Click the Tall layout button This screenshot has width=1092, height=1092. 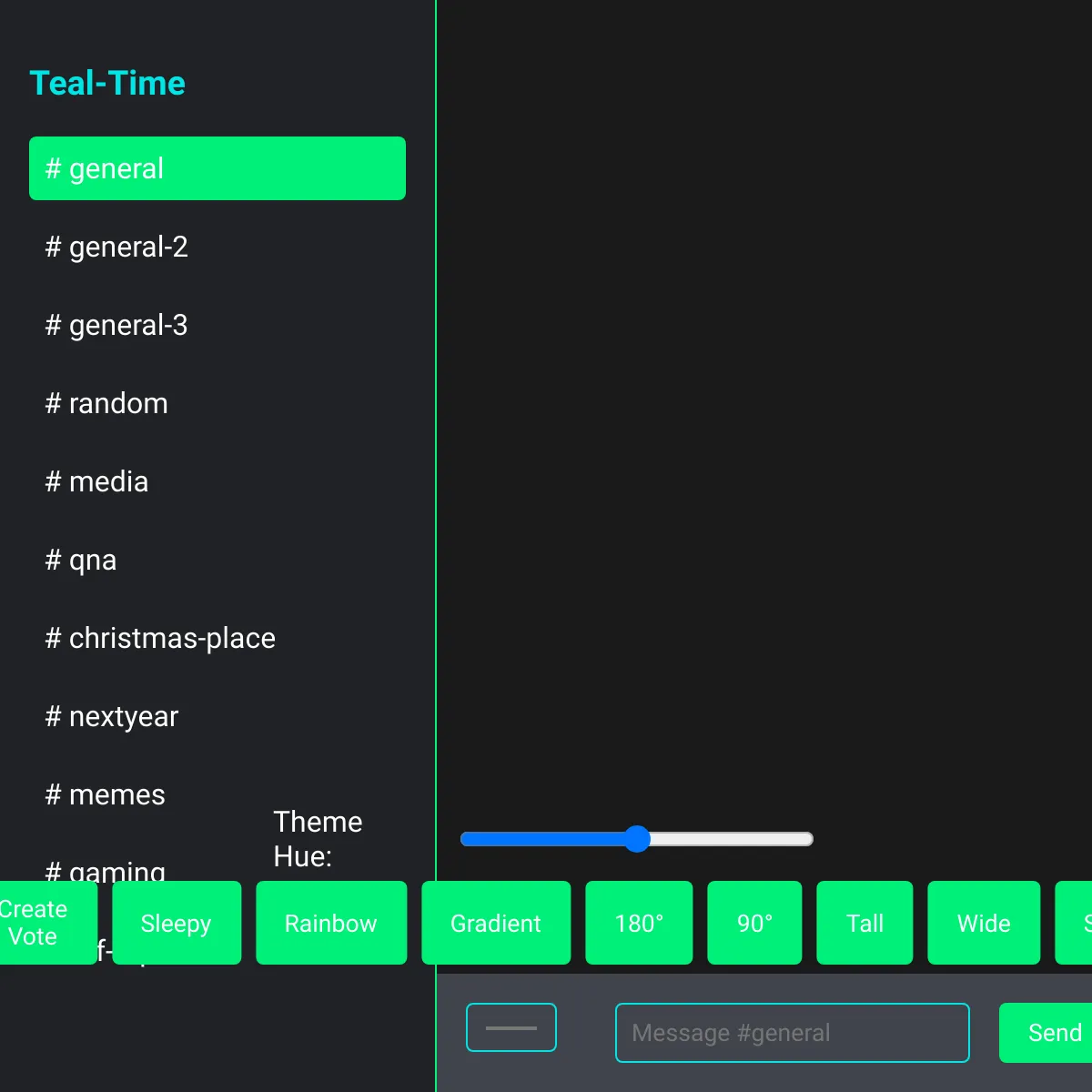click(x=864, y=923)
